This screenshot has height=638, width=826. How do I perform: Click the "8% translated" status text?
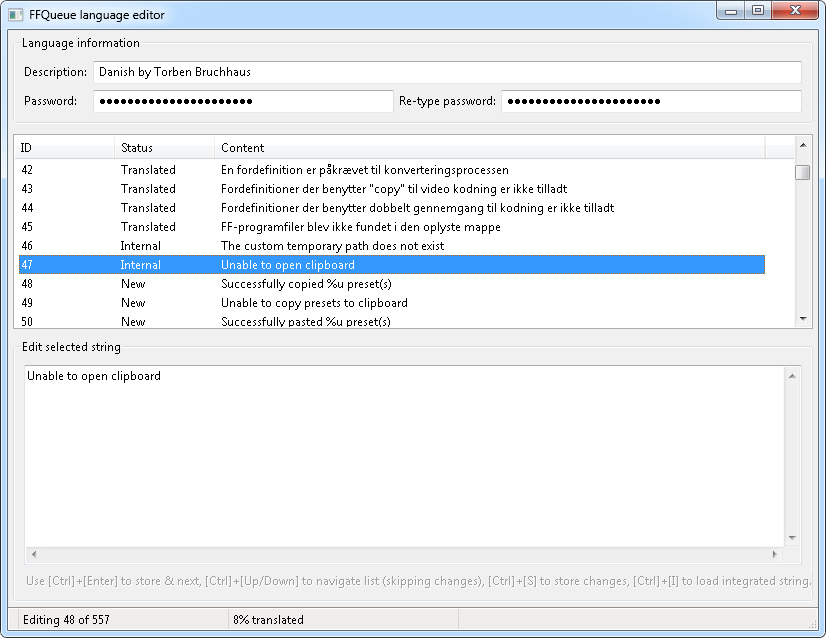[268, 620]
